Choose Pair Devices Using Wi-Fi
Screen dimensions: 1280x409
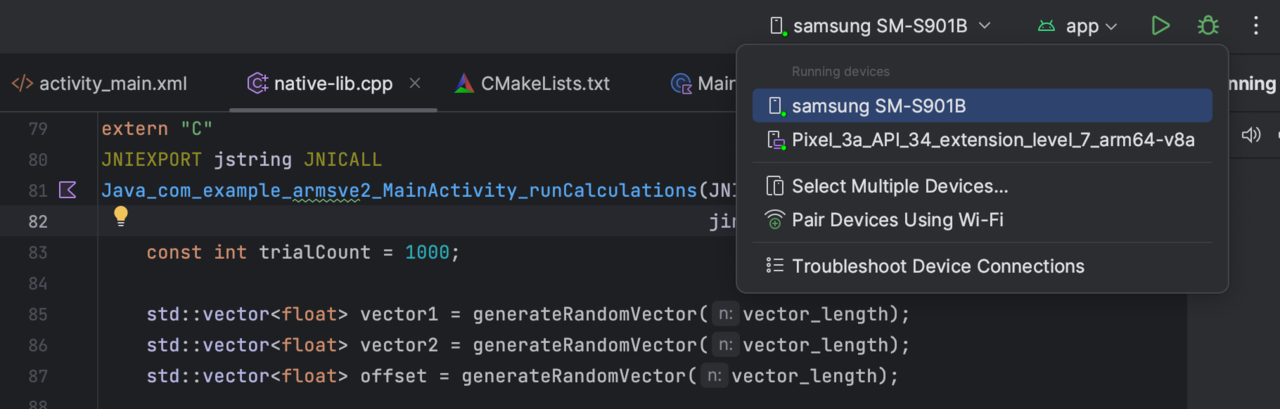[x=897, y=220]
